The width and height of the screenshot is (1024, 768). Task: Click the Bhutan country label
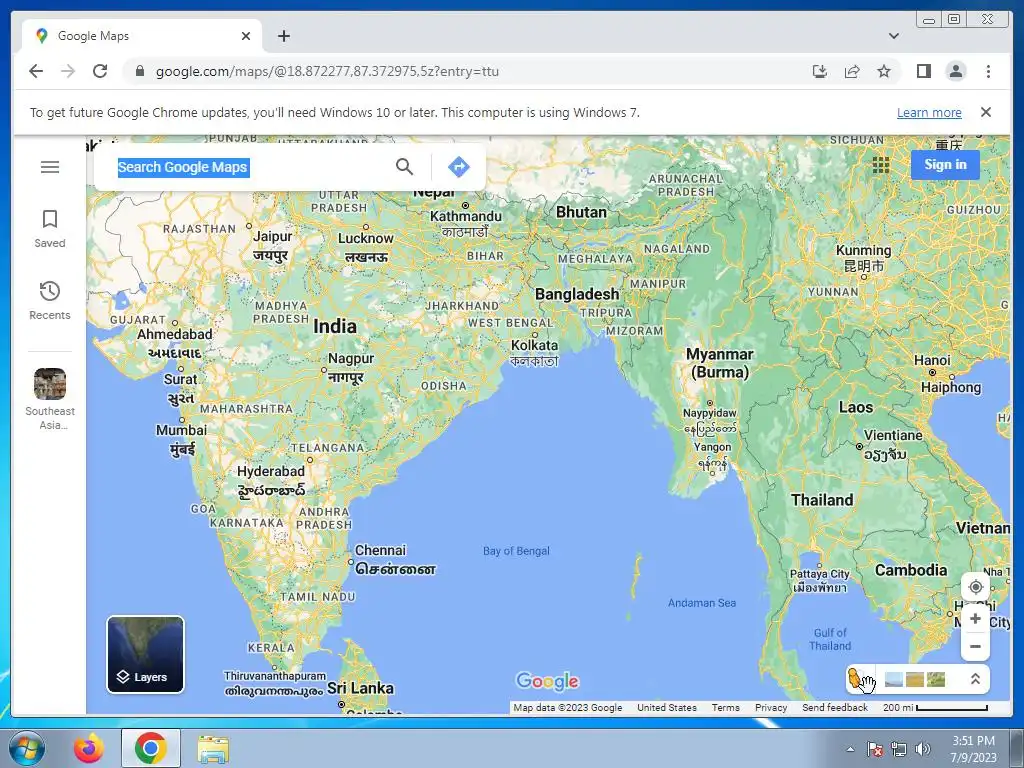pyautogui.click(x=581, y=212)
